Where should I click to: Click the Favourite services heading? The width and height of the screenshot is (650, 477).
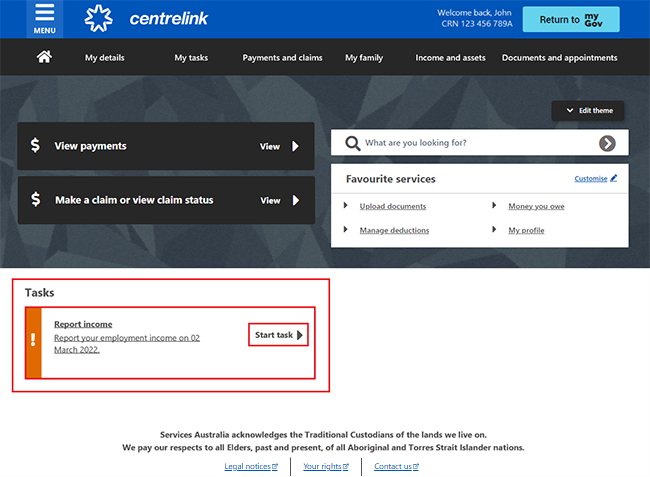pos(390,179)
